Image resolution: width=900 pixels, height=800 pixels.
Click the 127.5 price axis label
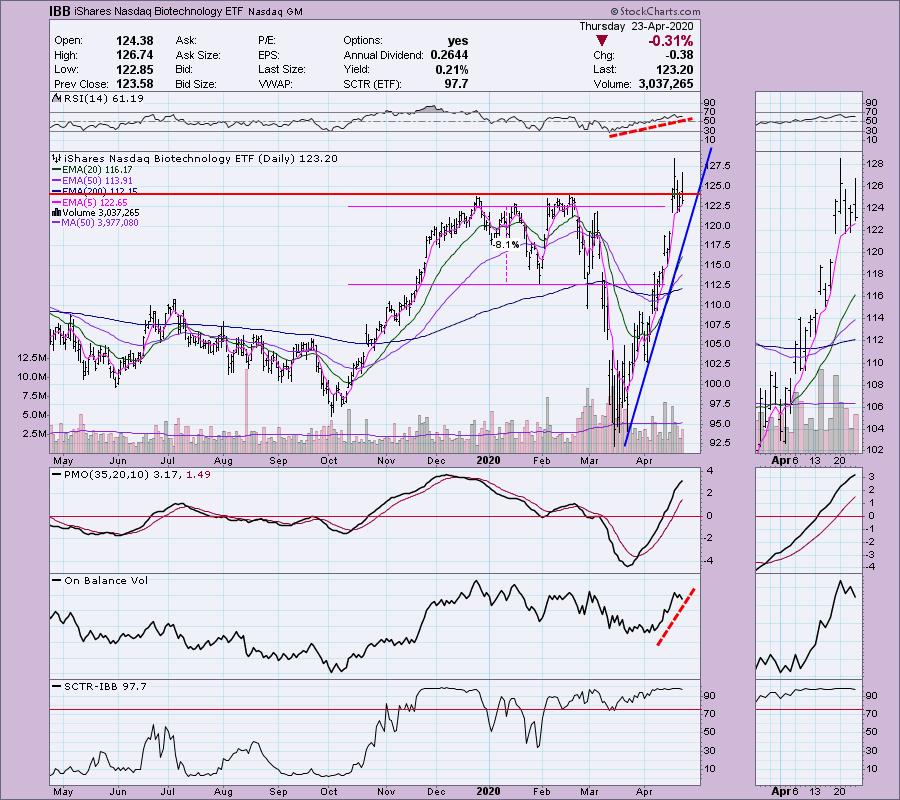tap(720, 166)
